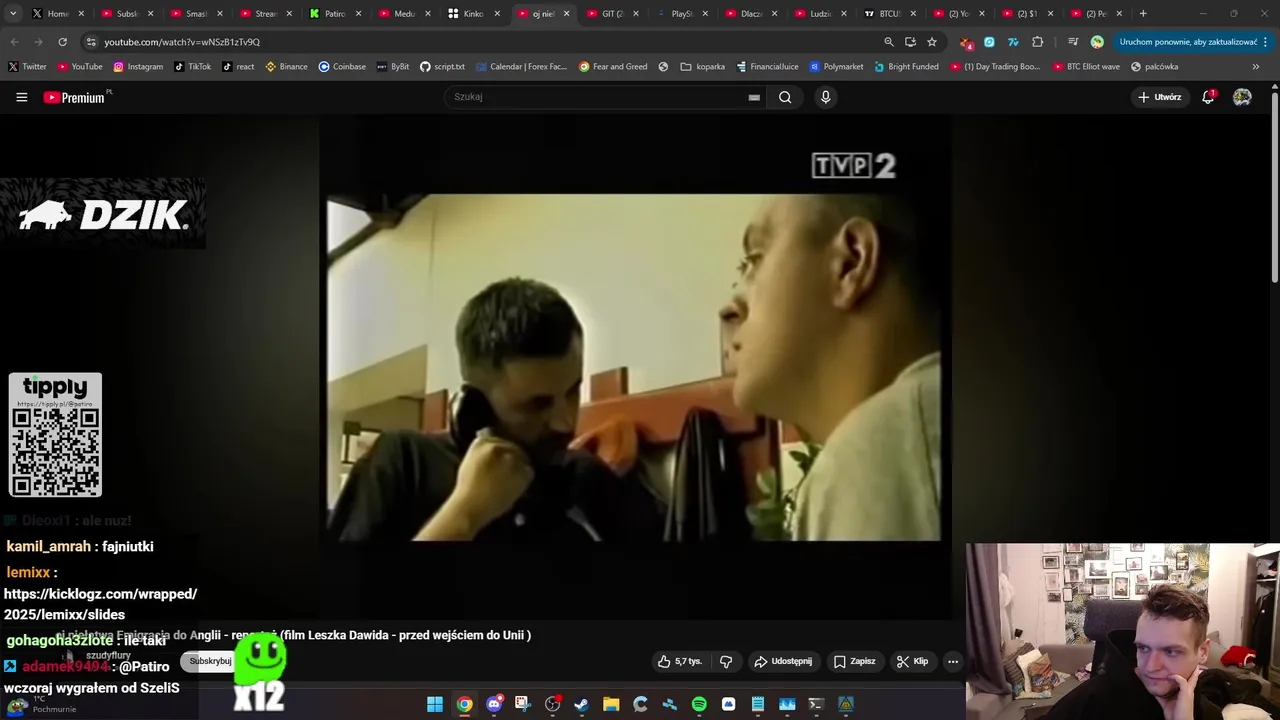Viewport: 1280px width, 720px height.
Task: Open the YouTube hamburger guide menu
Action: point(21,97)
